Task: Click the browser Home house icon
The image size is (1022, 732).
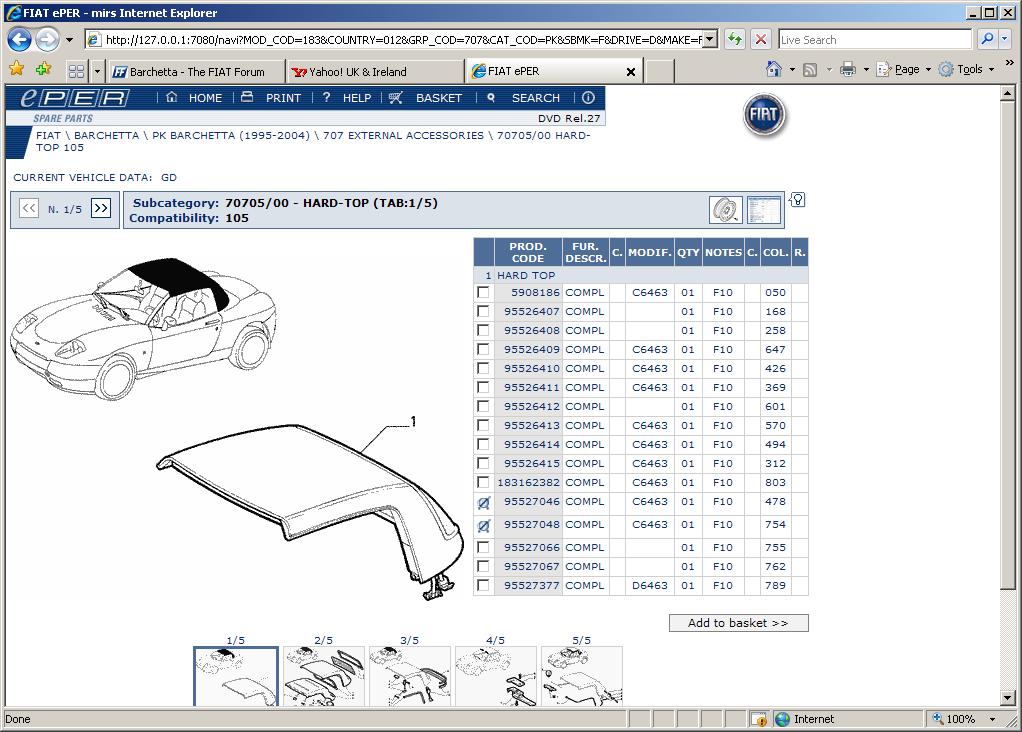Action: tap(774, 69)
